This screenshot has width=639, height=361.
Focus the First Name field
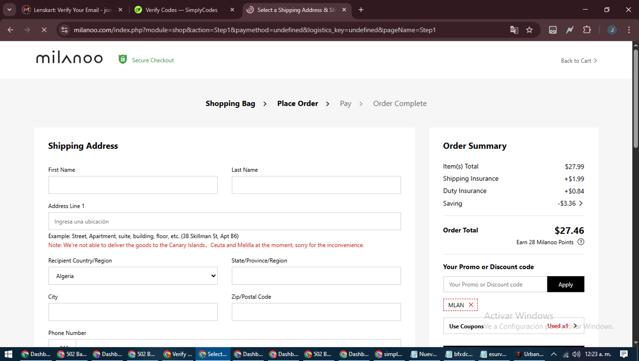coord(133,185)
